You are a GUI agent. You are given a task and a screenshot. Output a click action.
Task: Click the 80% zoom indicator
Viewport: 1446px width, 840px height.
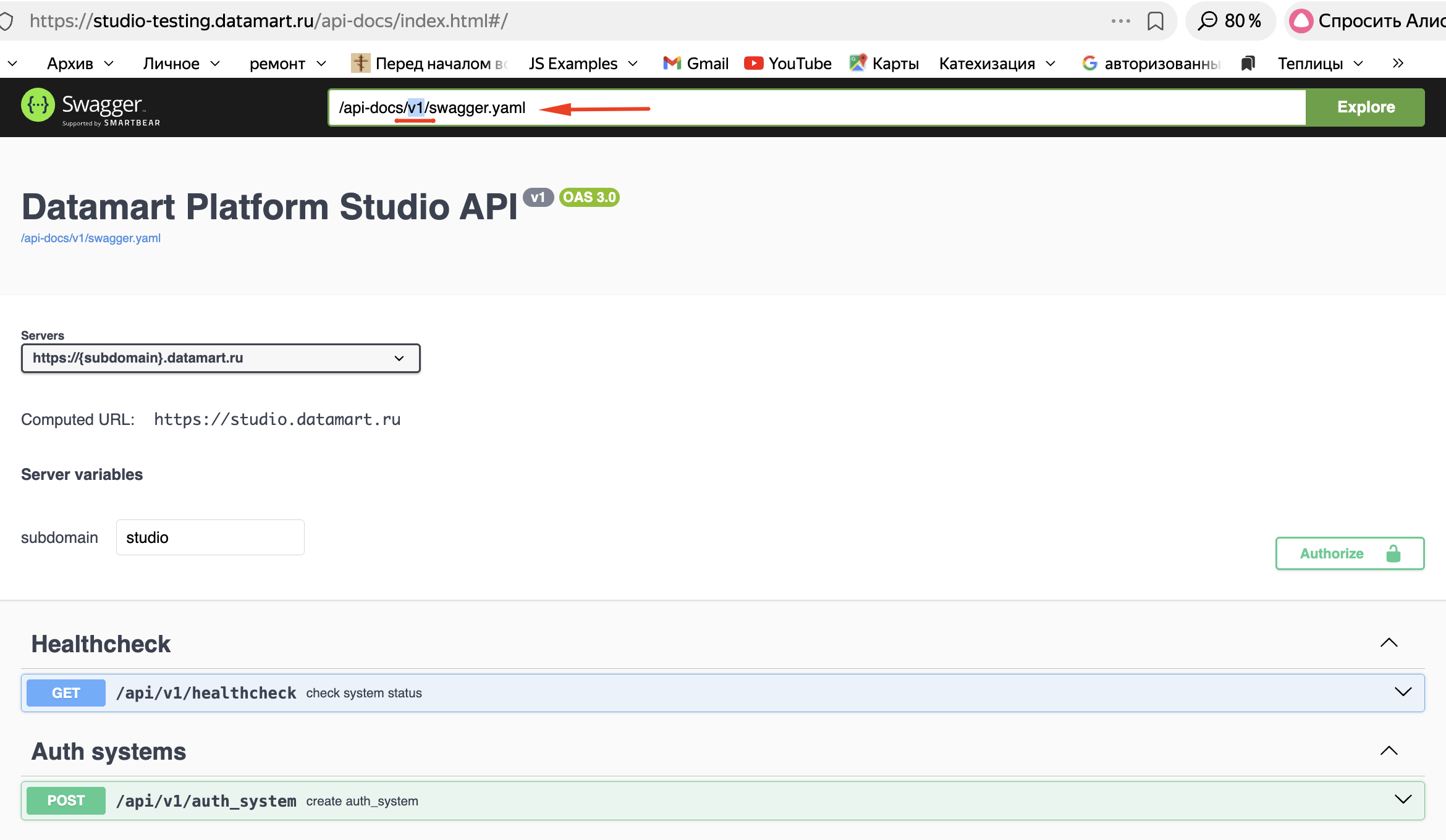[1230, 21]
